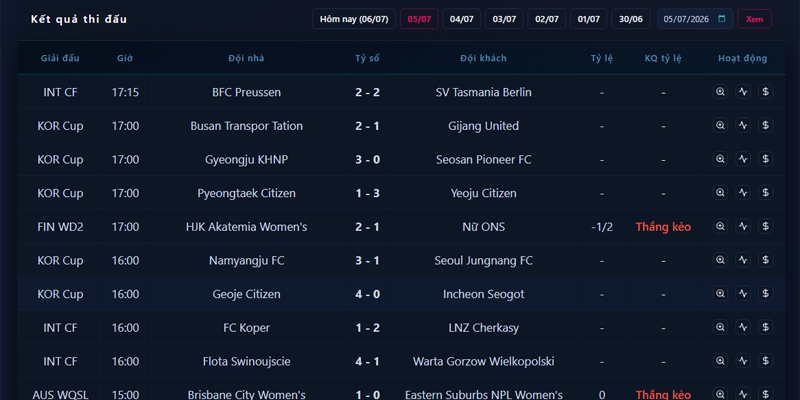Click the dollar icon for Flota Swinoujscie row
The height and width of the screenshot is (400, 800).
point(765,361)
